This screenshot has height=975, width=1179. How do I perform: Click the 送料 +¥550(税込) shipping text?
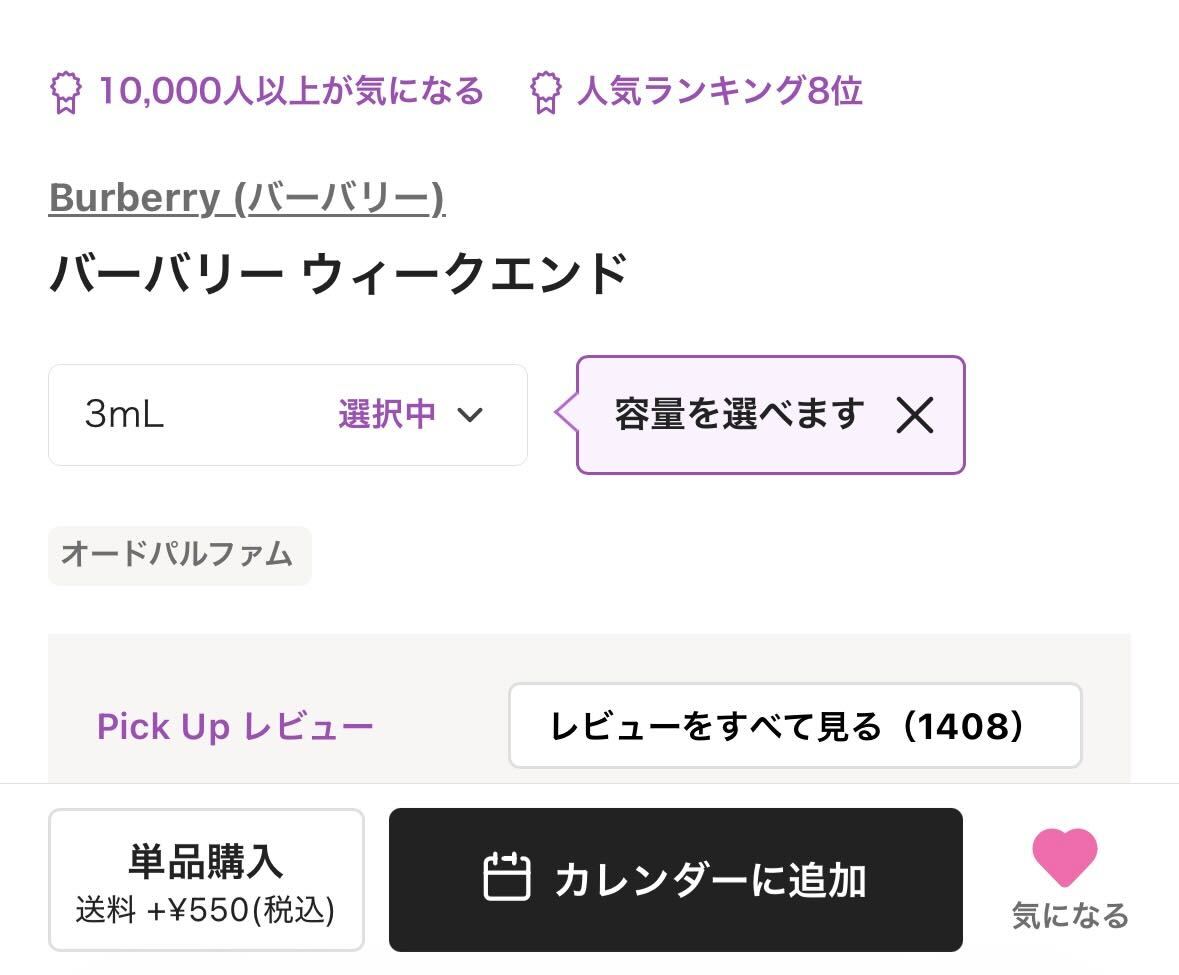[205, 910]
